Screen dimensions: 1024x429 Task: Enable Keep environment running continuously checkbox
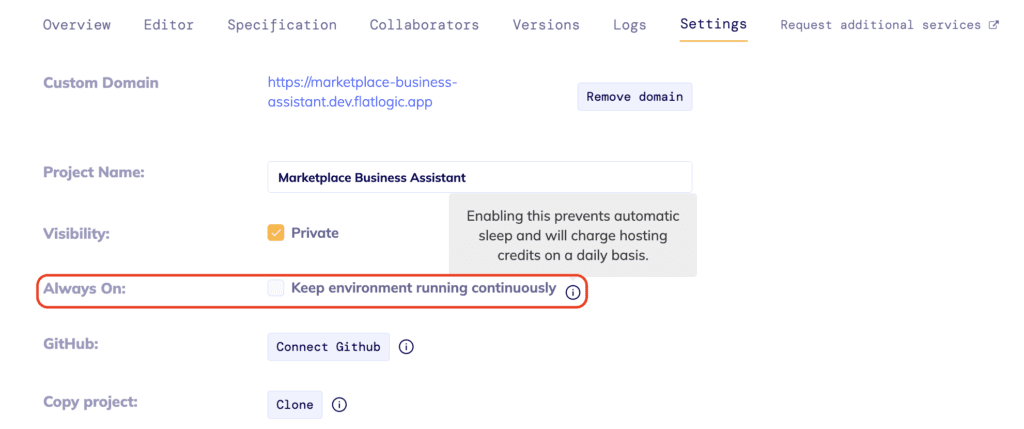[x=276, y=288]
